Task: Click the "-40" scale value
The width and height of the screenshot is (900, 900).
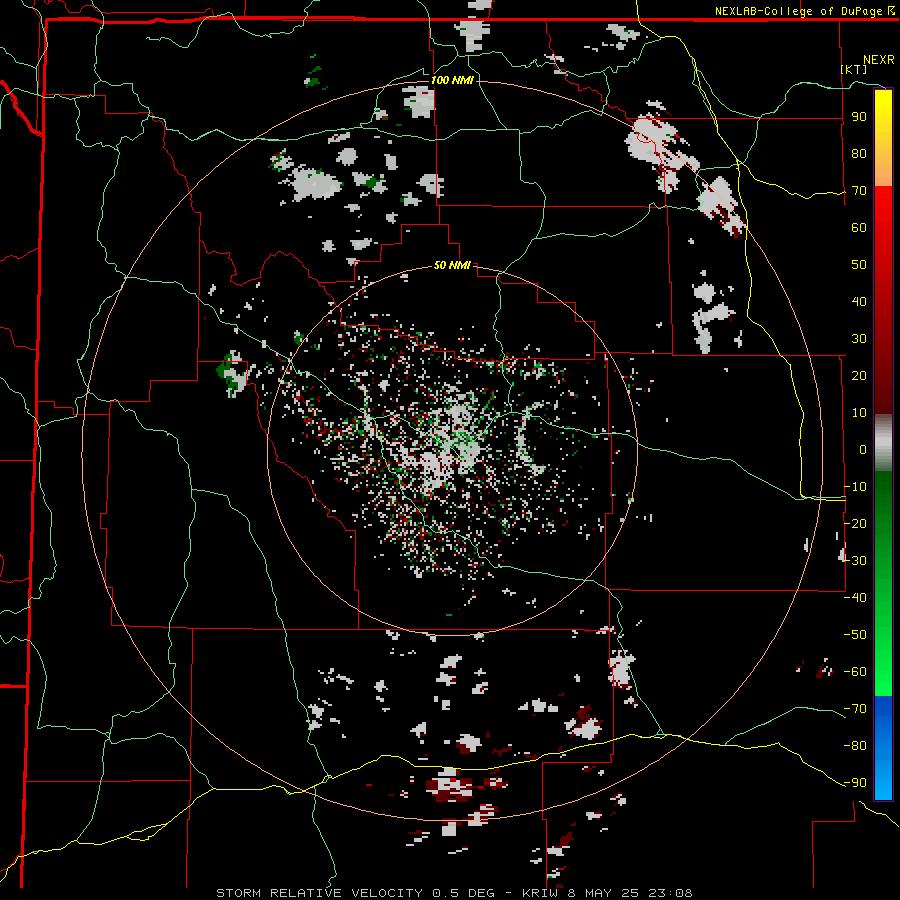Action: 855,598
